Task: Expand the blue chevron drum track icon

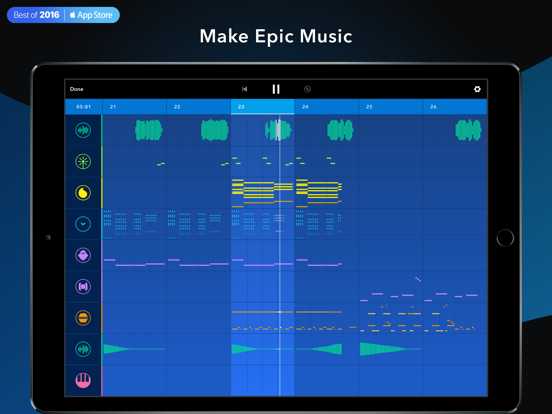Action: coord(83,224)
